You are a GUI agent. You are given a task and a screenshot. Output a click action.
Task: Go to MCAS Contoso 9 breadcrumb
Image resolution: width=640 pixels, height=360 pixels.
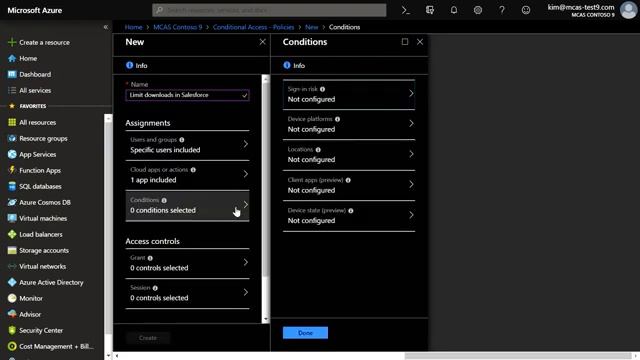click(x=178, y=27)
